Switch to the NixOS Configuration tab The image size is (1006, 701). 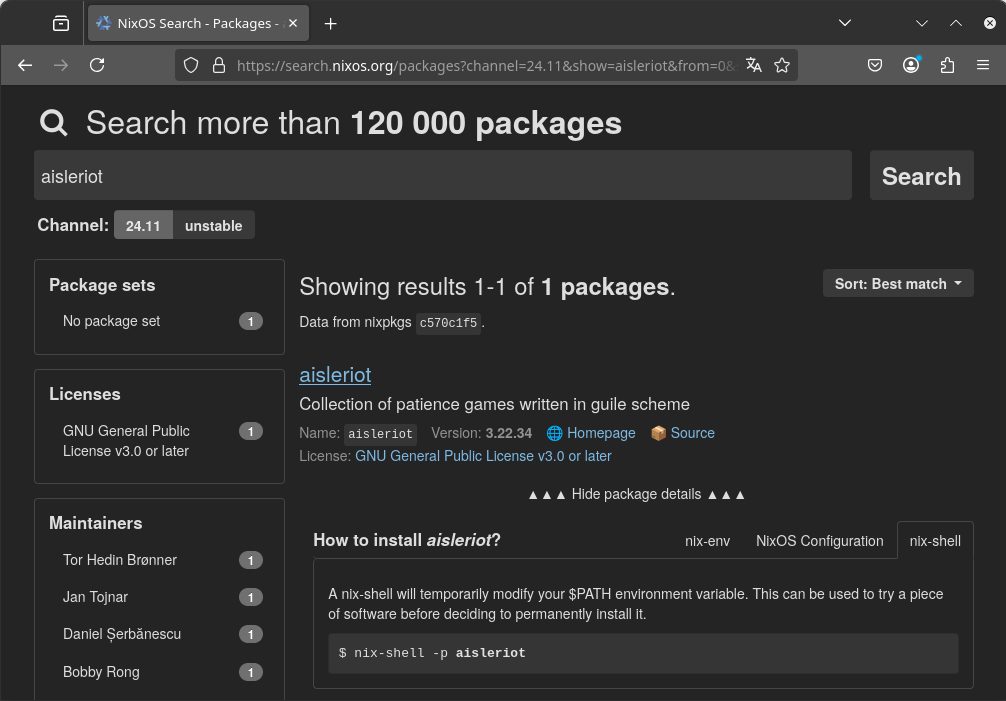click(x=819, y=541)
